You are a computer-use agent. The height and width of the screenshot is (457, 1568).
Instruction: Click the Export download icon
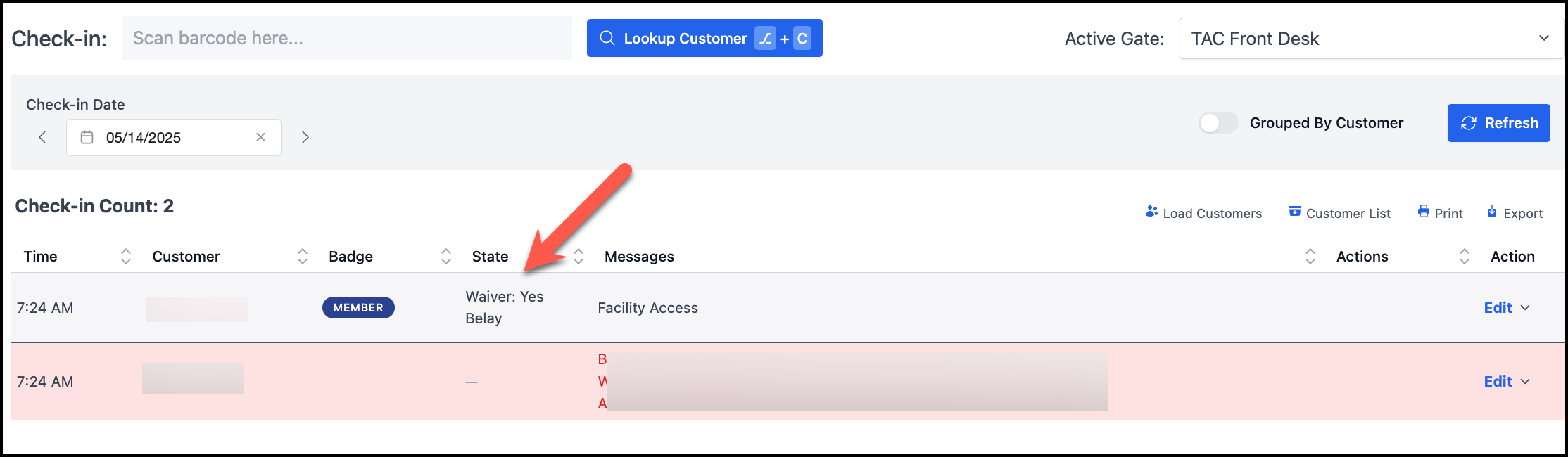pyautogui.click(x=1491, y=212)
